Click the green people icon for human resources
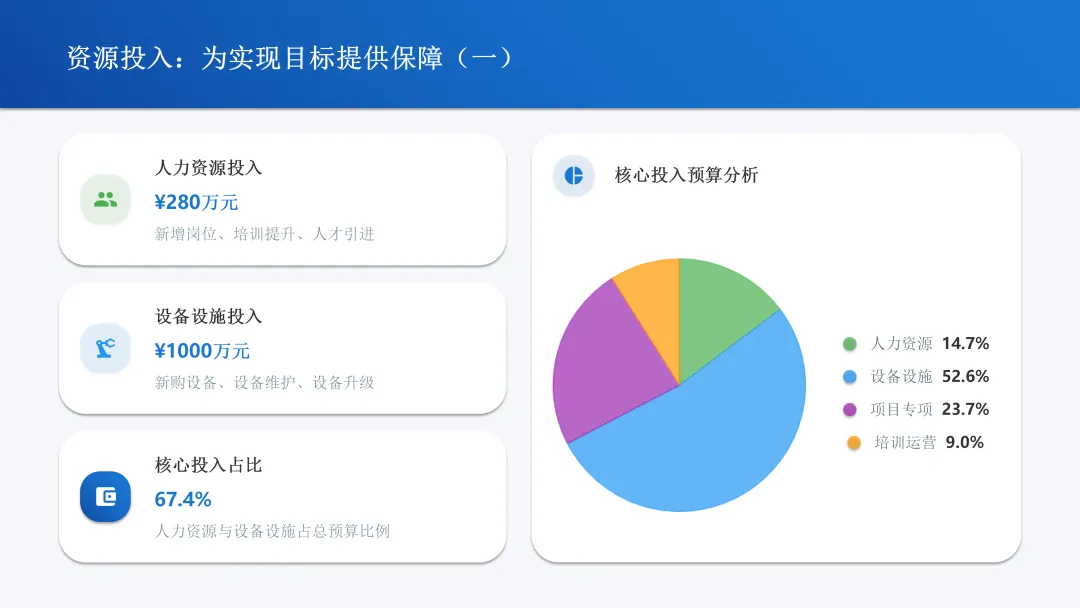 105,199
